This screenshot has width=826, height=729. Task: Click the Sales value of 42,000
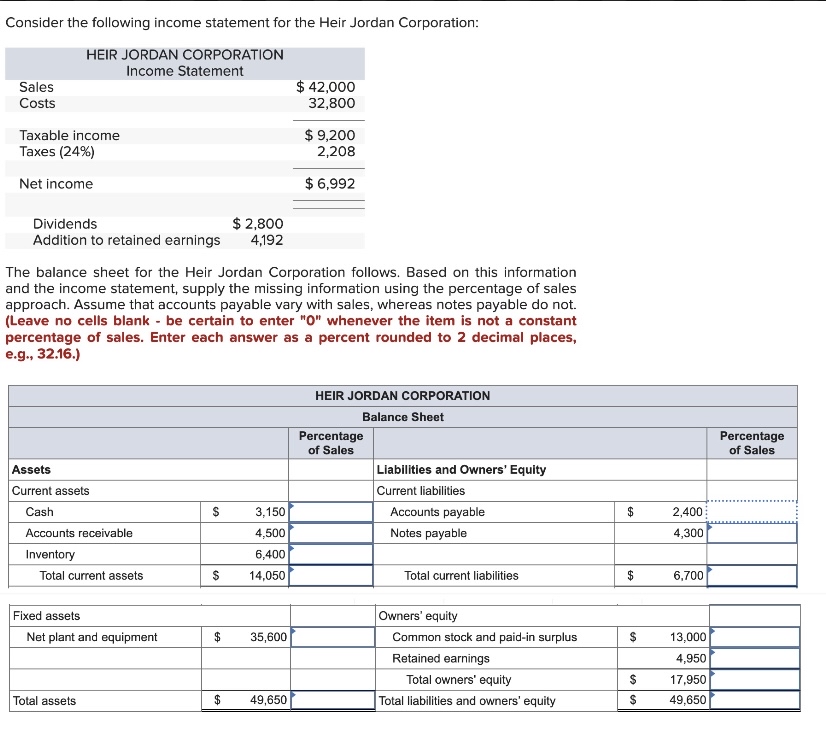(327, 87)
